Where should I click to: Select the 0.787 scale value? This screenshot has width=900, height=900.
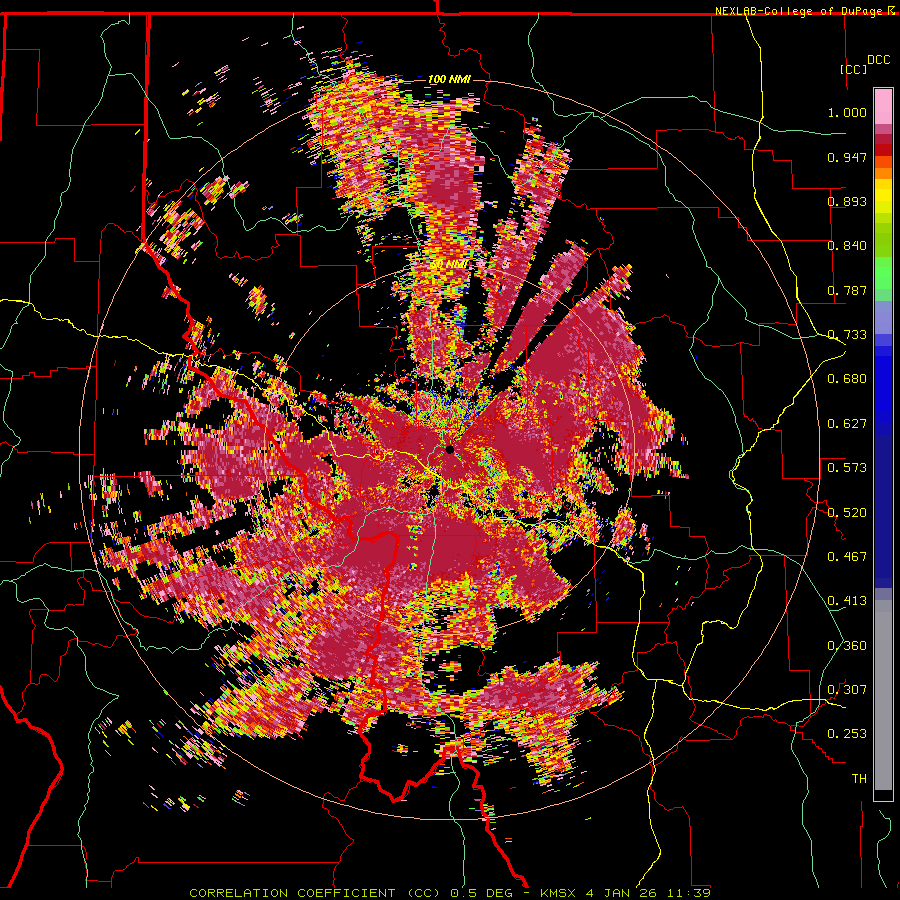tap(847, 290)
